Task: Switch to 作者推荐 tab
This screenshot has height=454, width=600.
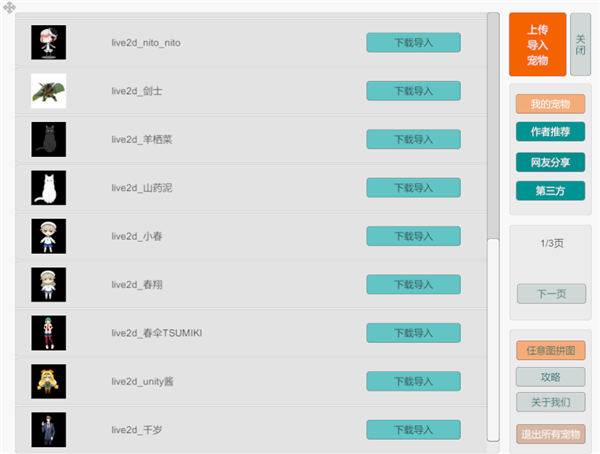Action: [550, 132]
